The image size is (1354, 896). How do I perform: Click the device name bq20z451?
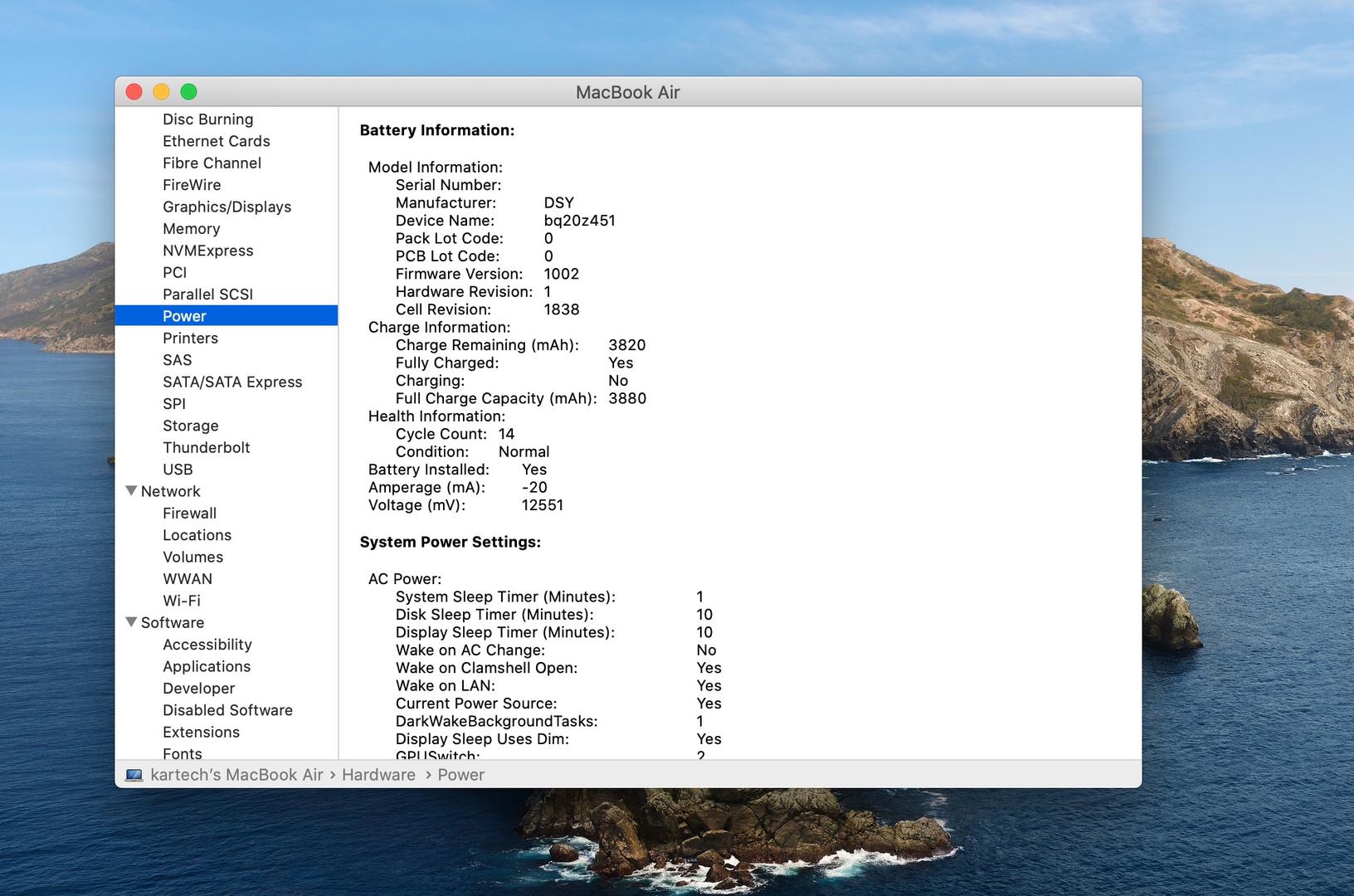click(x=579, y=221)
